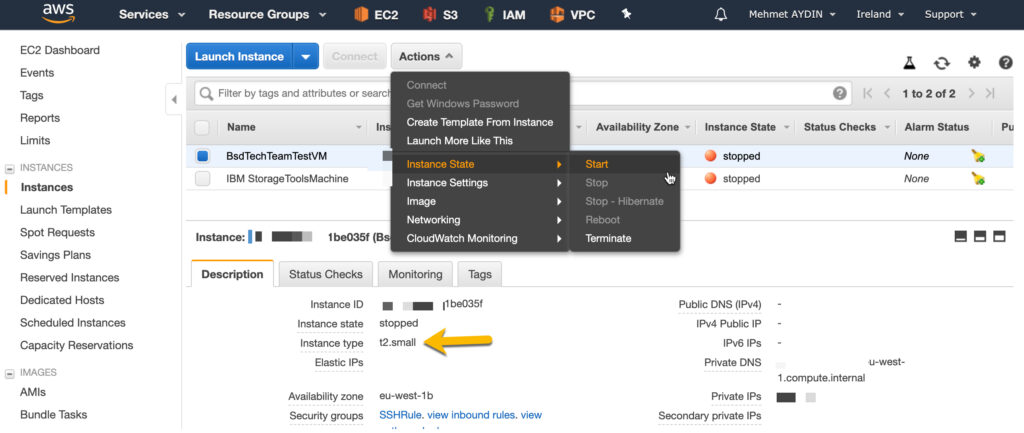The image size is (1024, 433).
Task: Click the experiments flask icon
Action: [909, 63]
